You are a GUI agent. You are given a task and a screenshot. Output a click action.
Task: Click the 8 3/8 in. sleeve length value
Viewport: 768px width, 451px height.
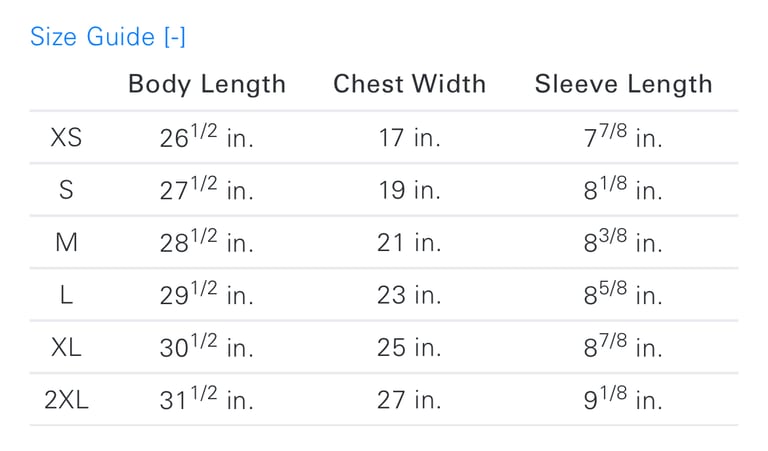(x=623, y=243)
